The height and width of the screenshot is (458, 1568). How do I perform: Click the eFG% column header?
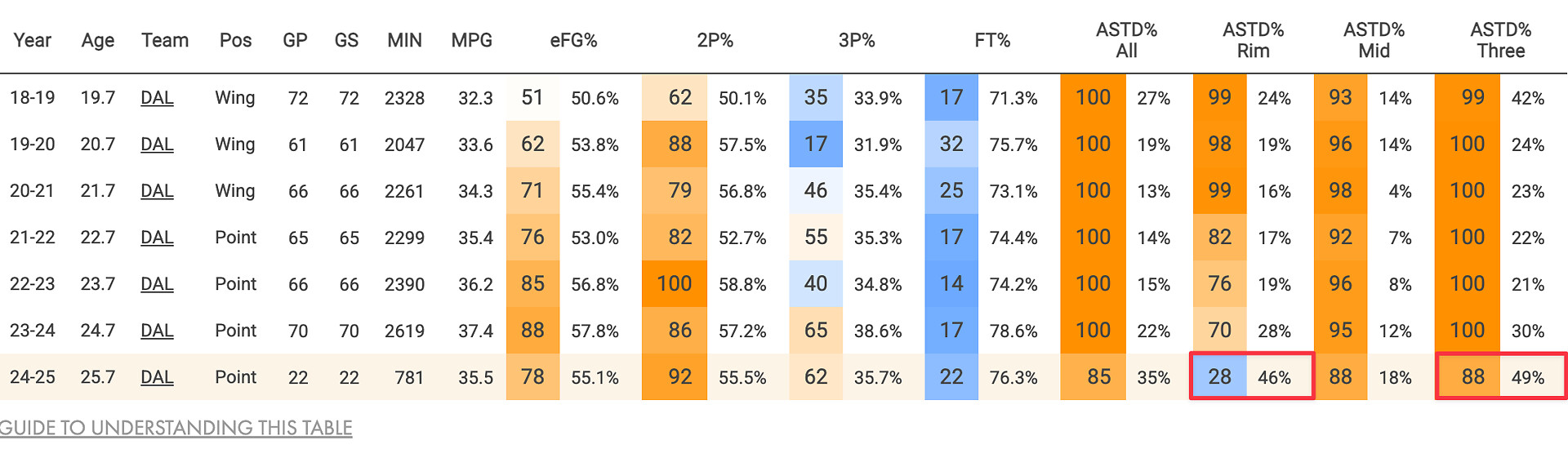[573, 41]
